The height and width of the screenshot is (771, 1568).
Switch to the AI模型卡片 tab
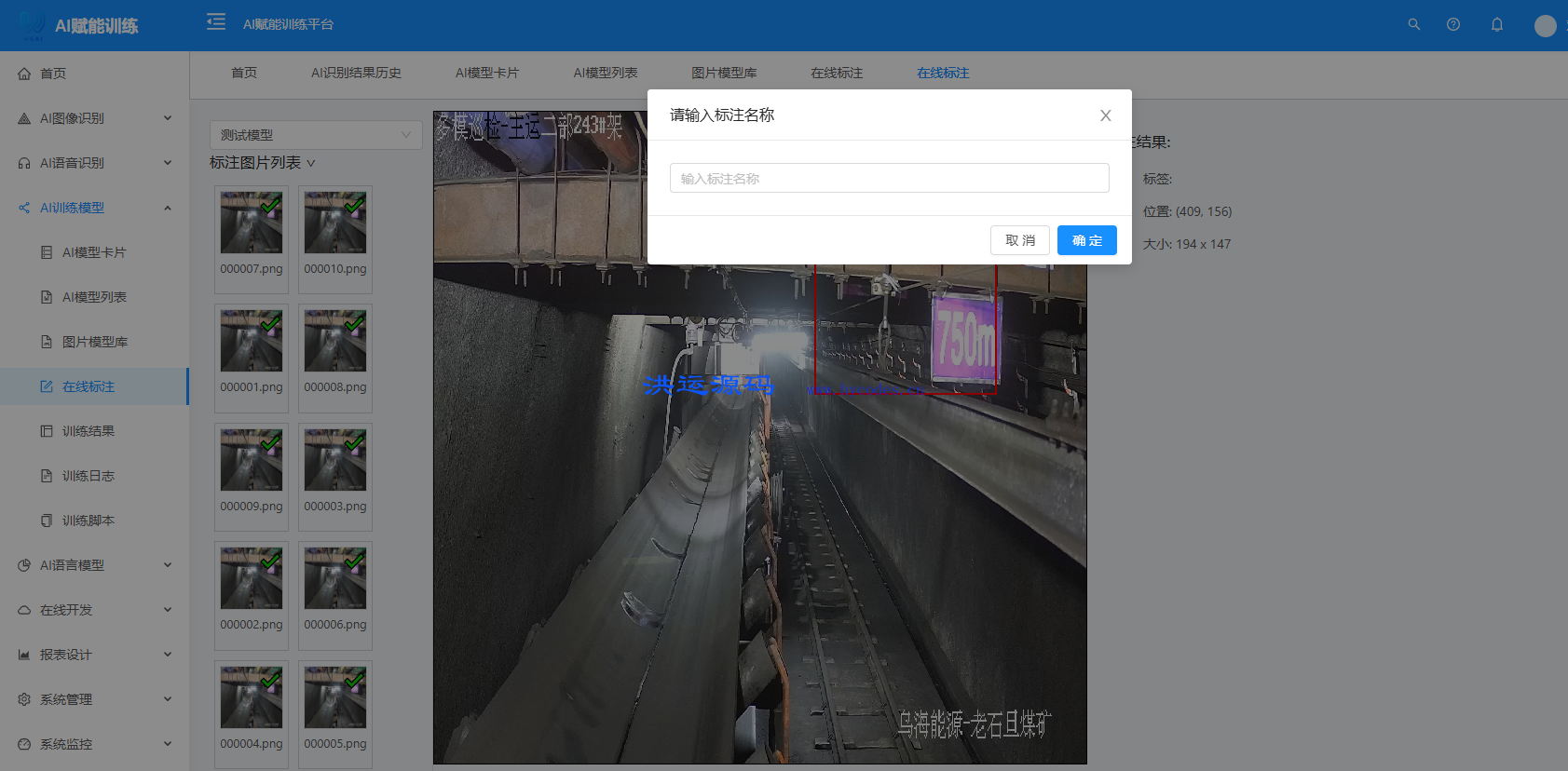click(x=486, y=73)
